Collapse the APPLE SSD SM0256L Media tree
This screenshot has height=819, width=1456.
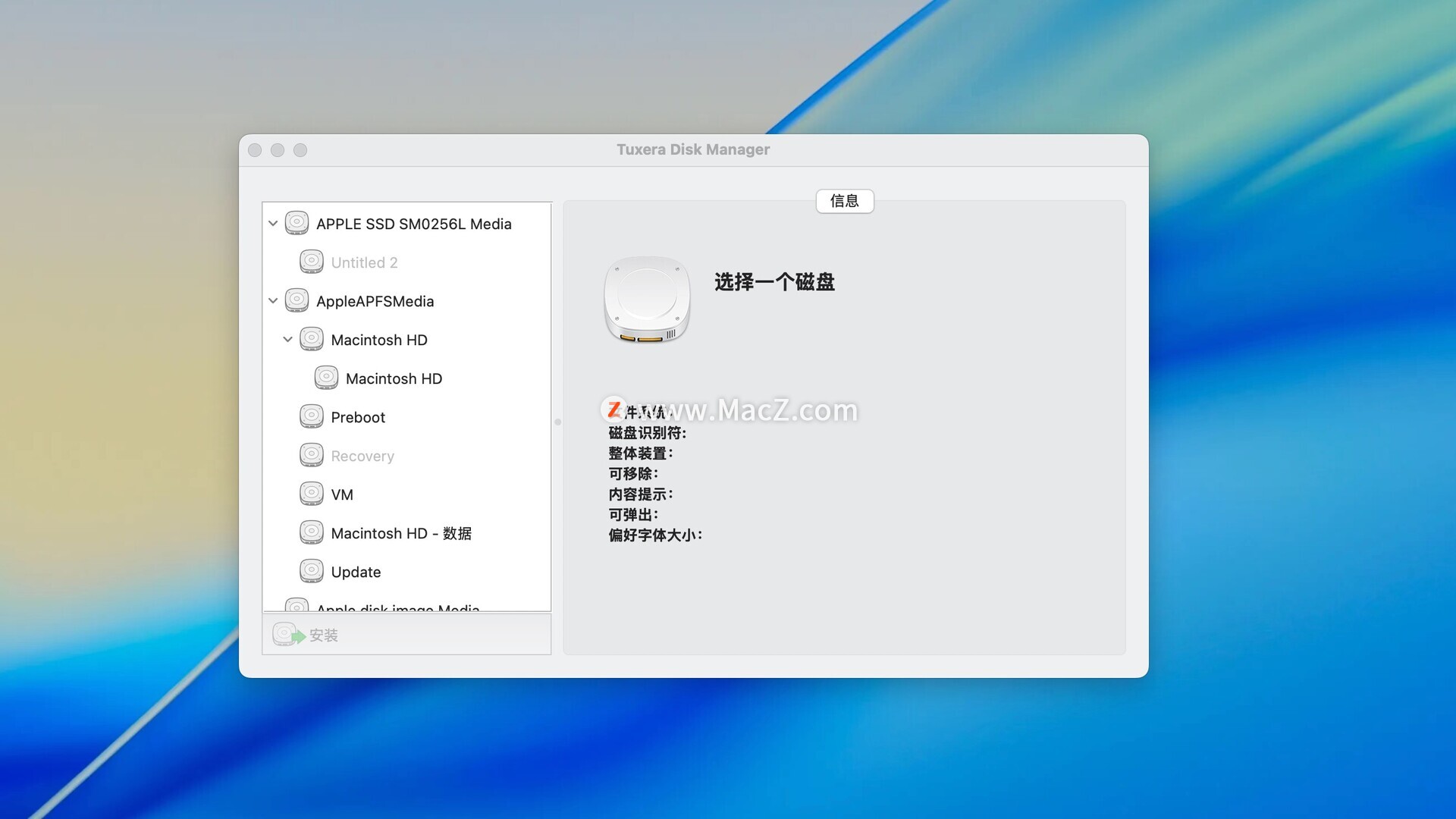(273, 224)
